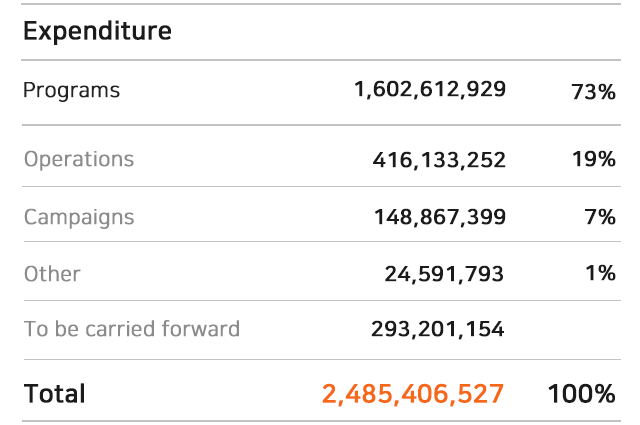The width and height of the screenshot is (640, 425).
Task: Click the Other row label
Action: (52, 274)
